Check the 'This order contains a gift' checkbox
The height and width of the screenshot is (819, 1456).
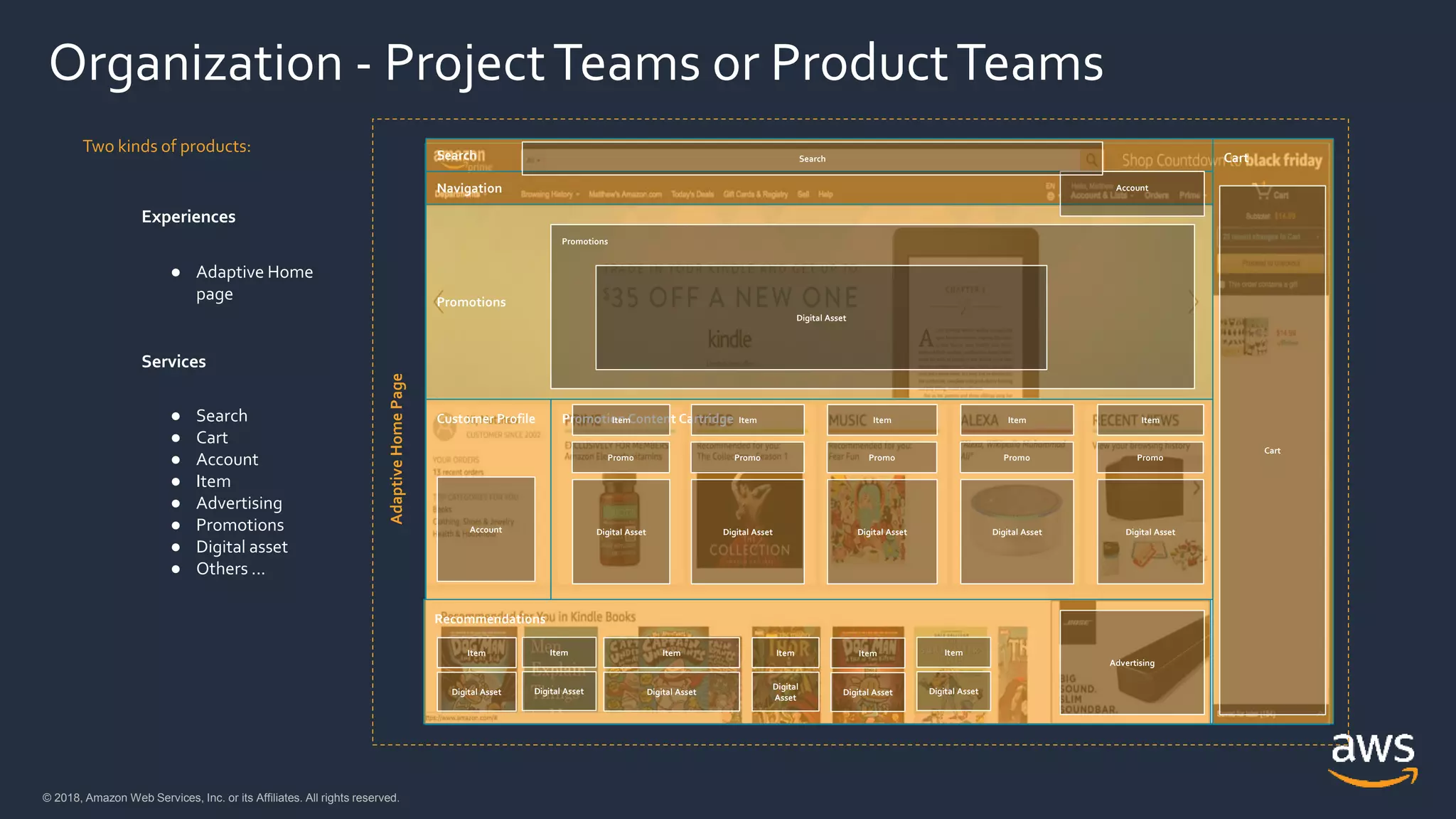pos(1224,284)
